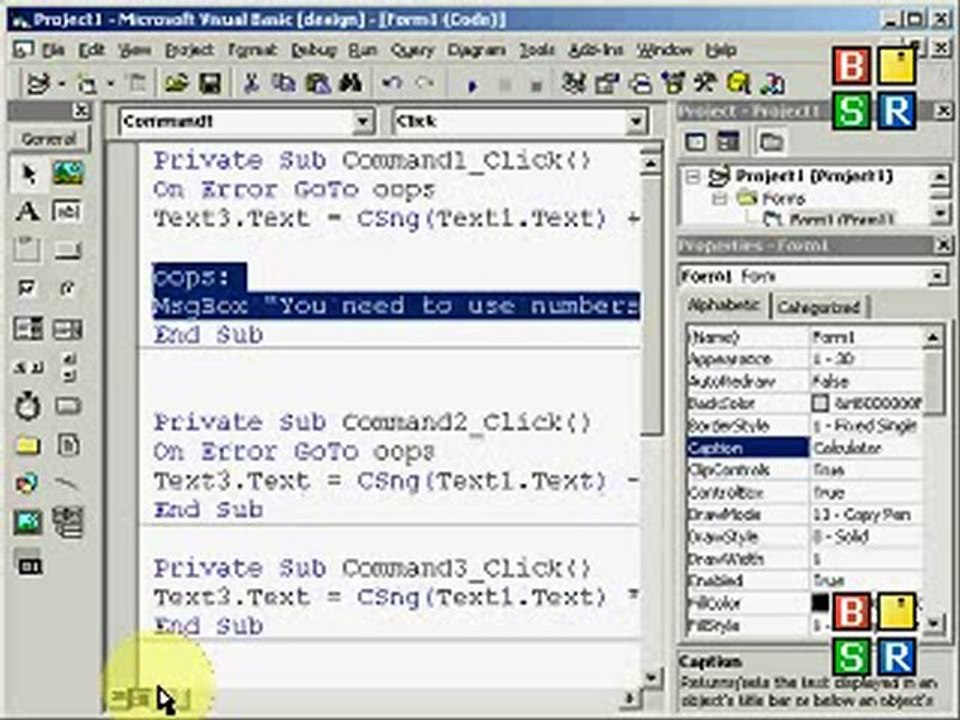Select the Data control in the toolbox

[67, 522]
